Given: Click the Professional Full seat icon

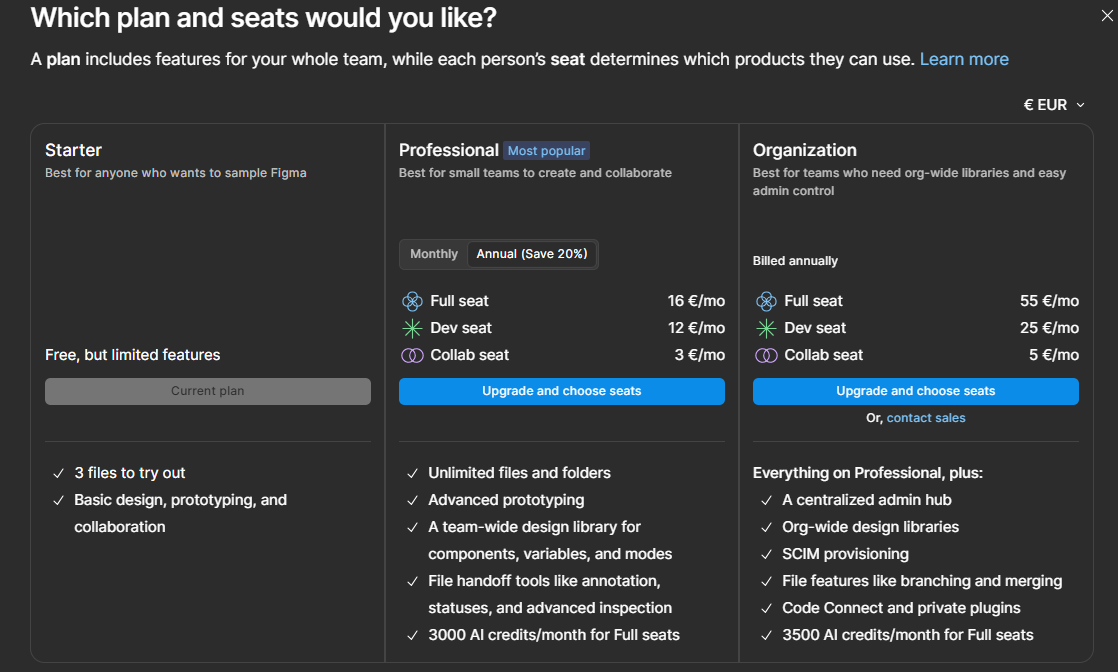Looking at the screenshot, I should click(412, 301).
